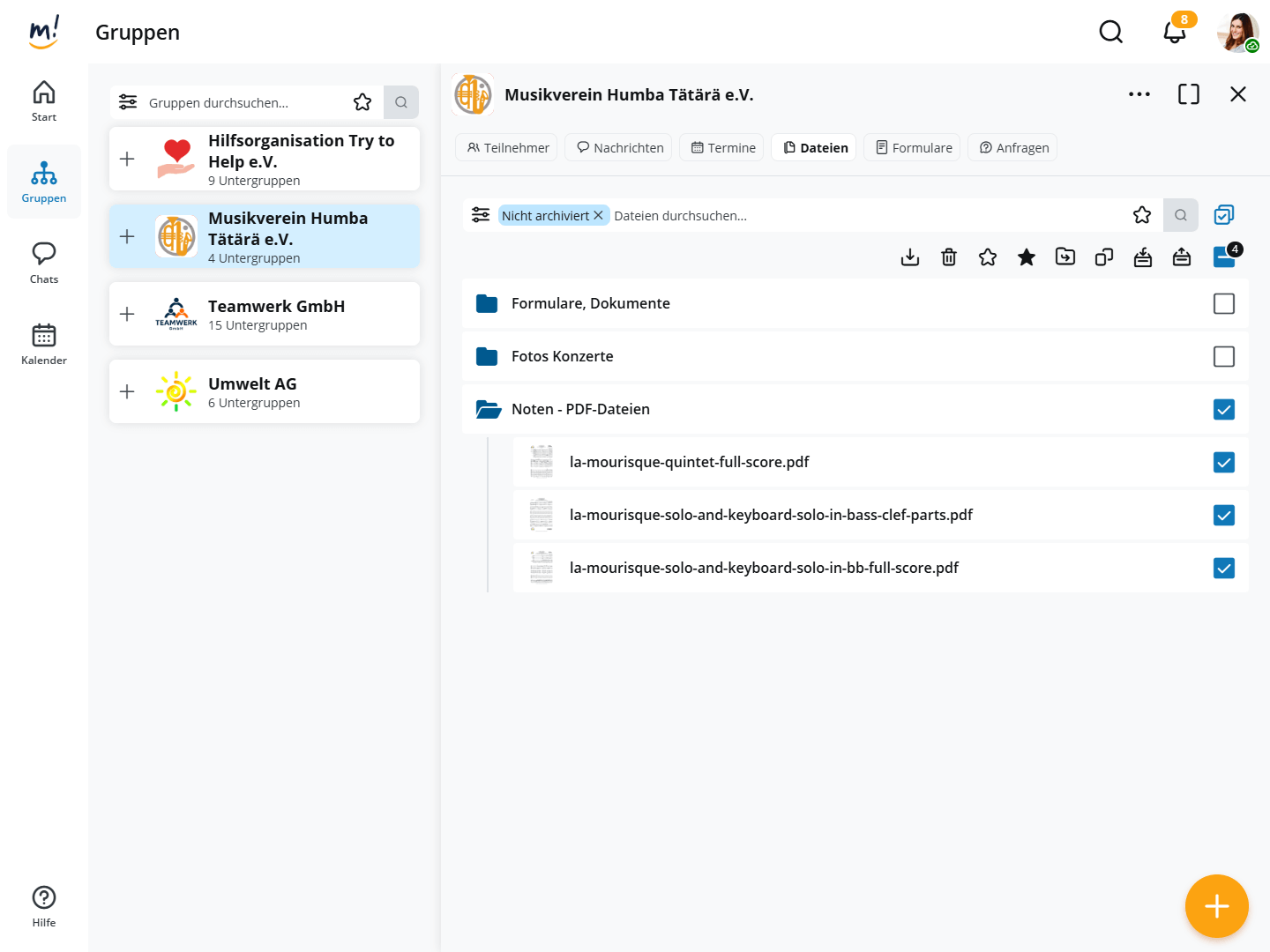
Task: Select the Fotos Konzerte folder checkbox
Action: [1224, 357]
